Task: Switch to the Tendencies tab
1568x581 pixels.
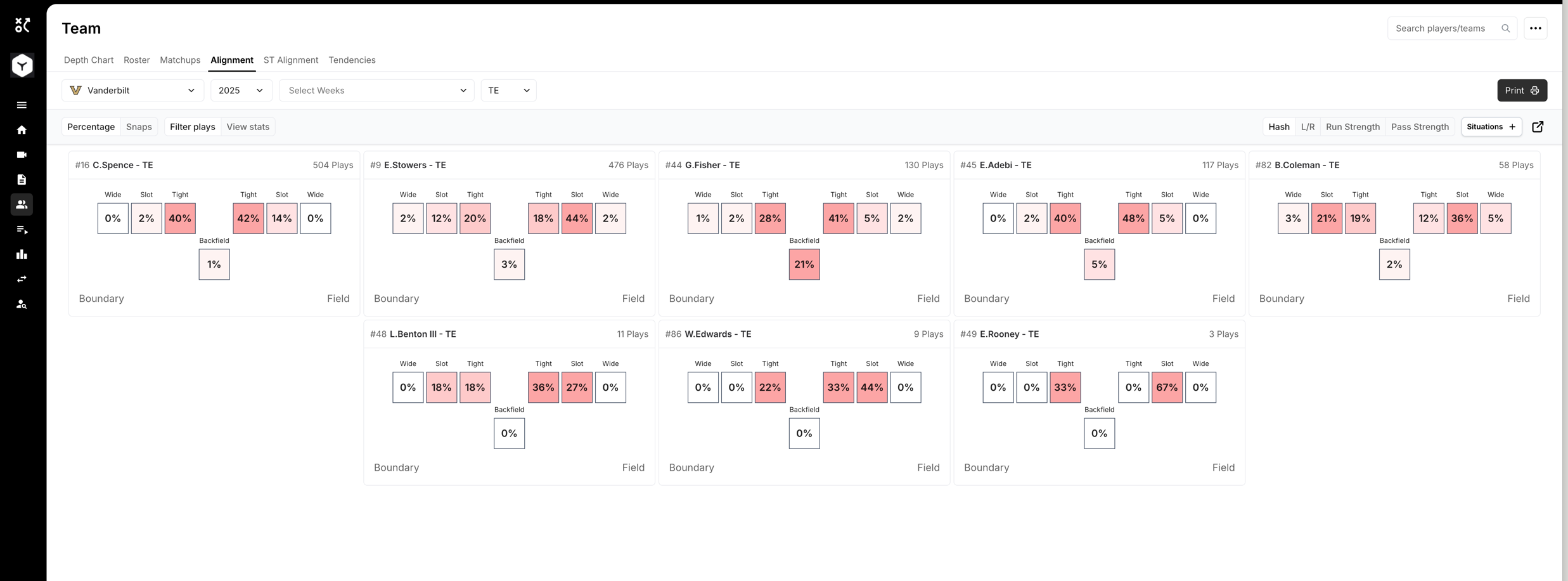Action: [352, 60]
